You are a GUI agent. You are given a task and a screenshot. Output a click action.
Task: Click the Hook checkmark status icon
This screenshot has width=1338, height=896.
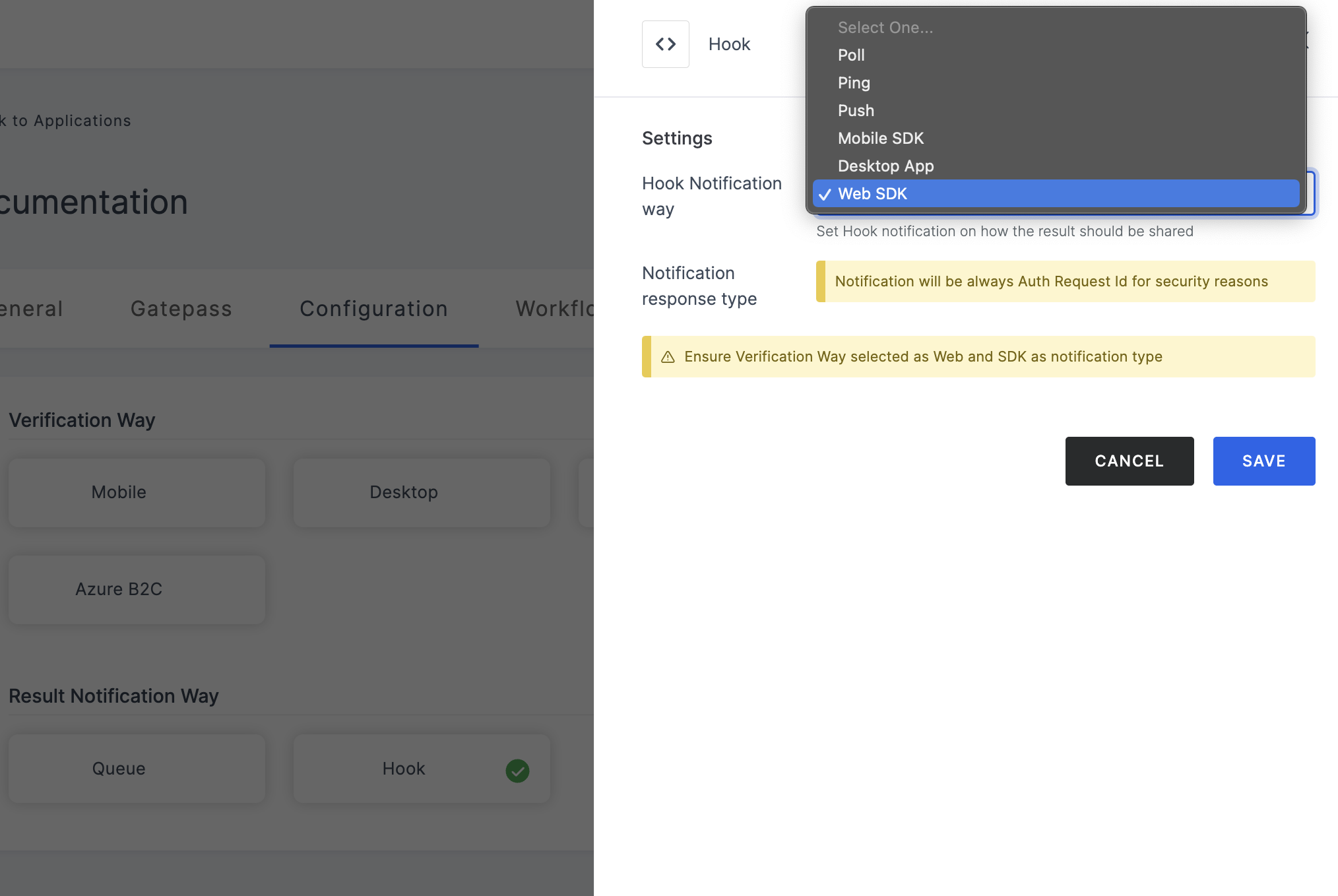point(519,770)
